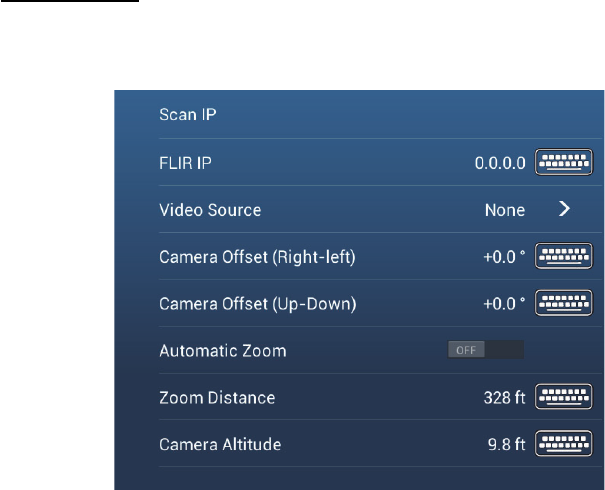The width and height of the screenshot is (605, 490).
Task: Toggle the Automatic Zoom switch
Action: pos(485,350)
